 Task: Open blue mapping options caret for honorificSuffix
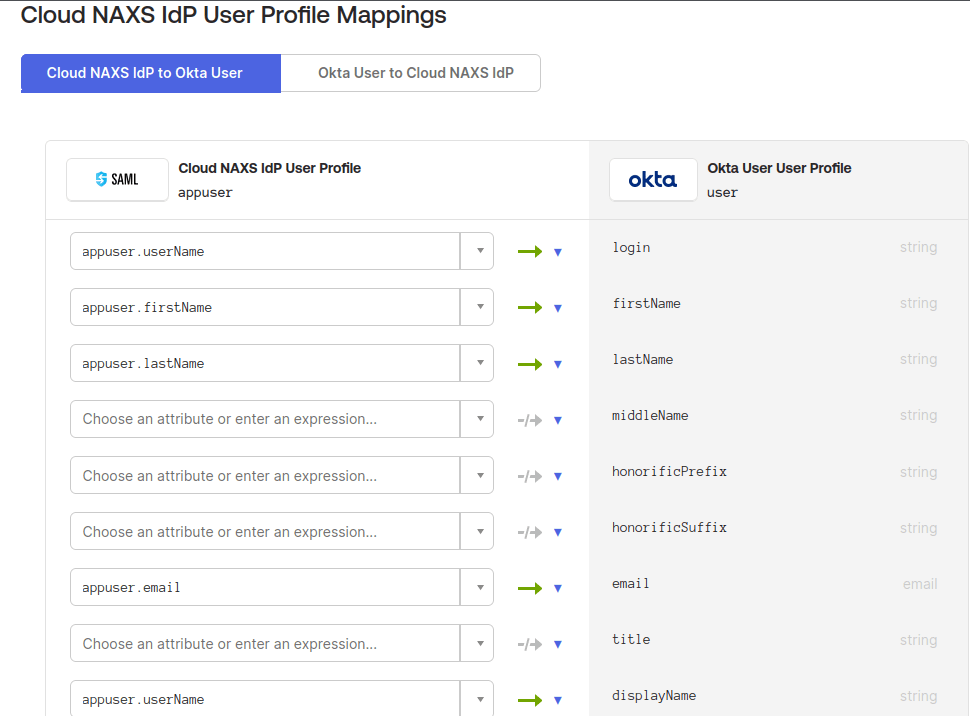coord(558,532)
